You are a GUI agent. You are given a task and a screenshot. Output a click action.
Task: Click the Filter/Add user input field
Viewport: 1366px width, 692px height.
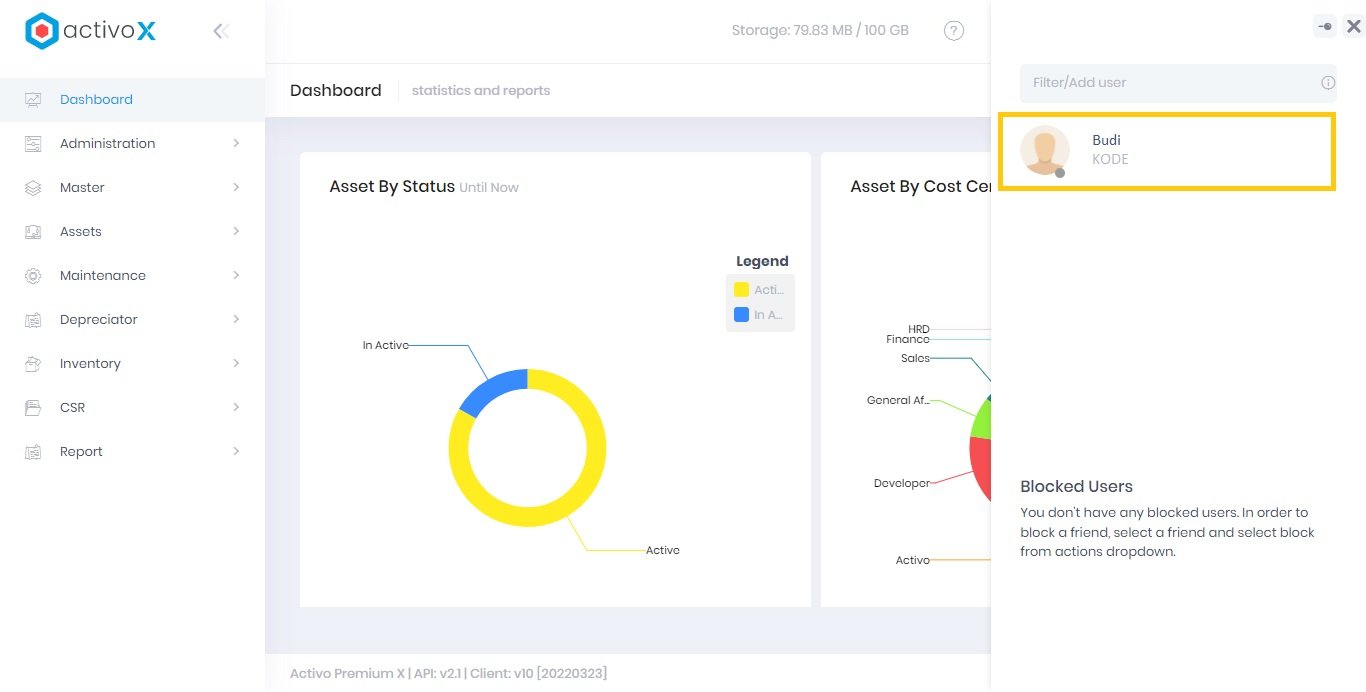tap(1170, 83)
